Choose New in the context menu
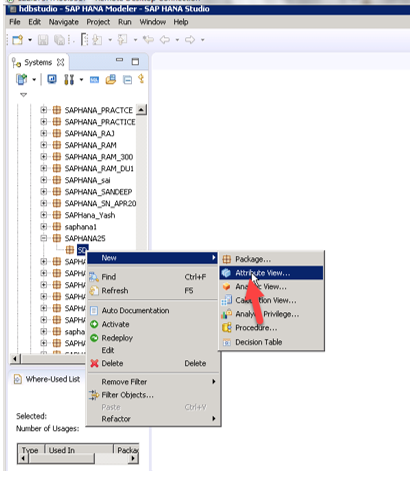The image size is (410, 480). [152, 258]
